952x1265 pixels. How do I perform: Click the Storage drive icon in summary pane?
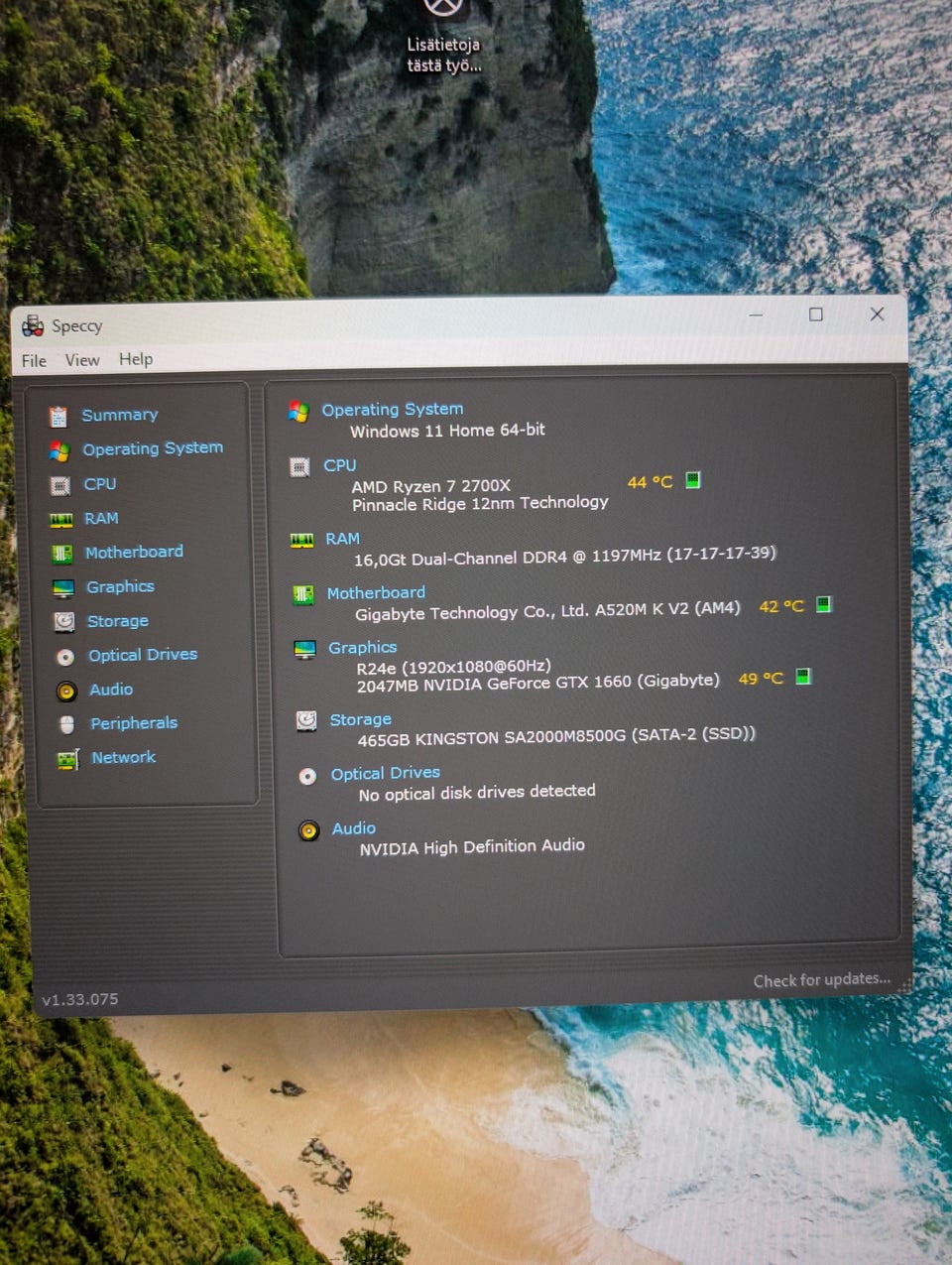click(306, 721)
